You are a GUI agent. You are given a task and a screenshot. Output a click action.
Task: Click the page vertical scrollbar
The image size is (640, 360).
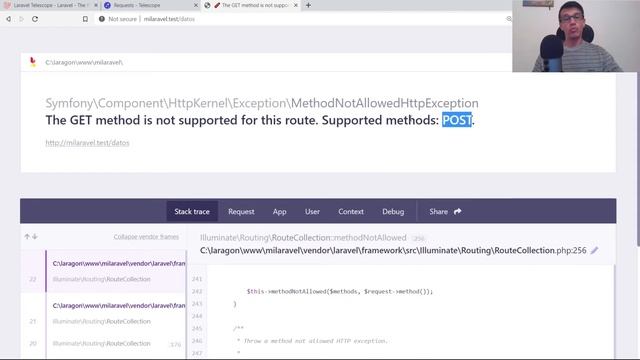click(x=638, y=159)
